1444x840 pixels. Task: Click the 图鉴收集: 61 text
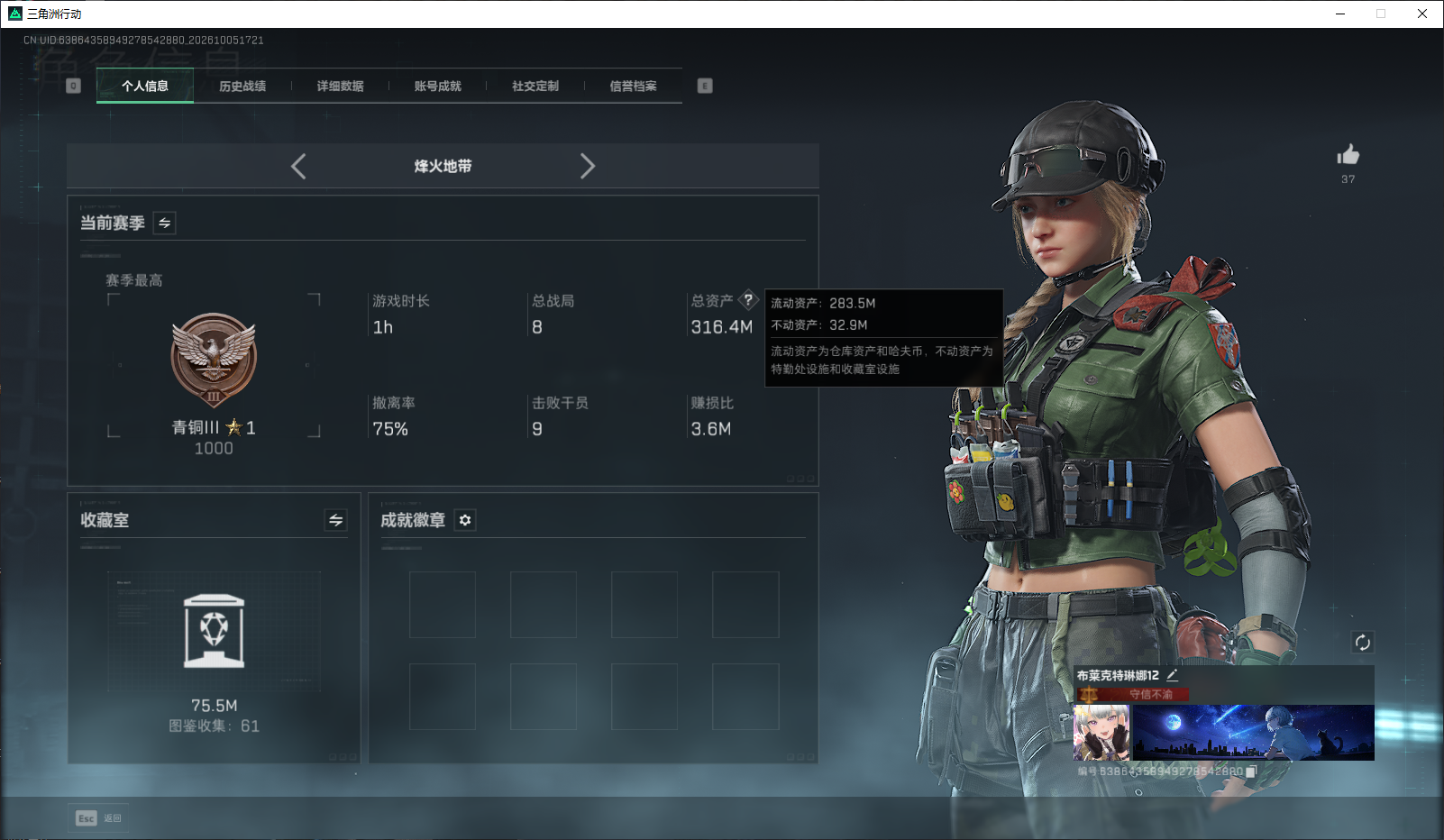click(214, 726)
